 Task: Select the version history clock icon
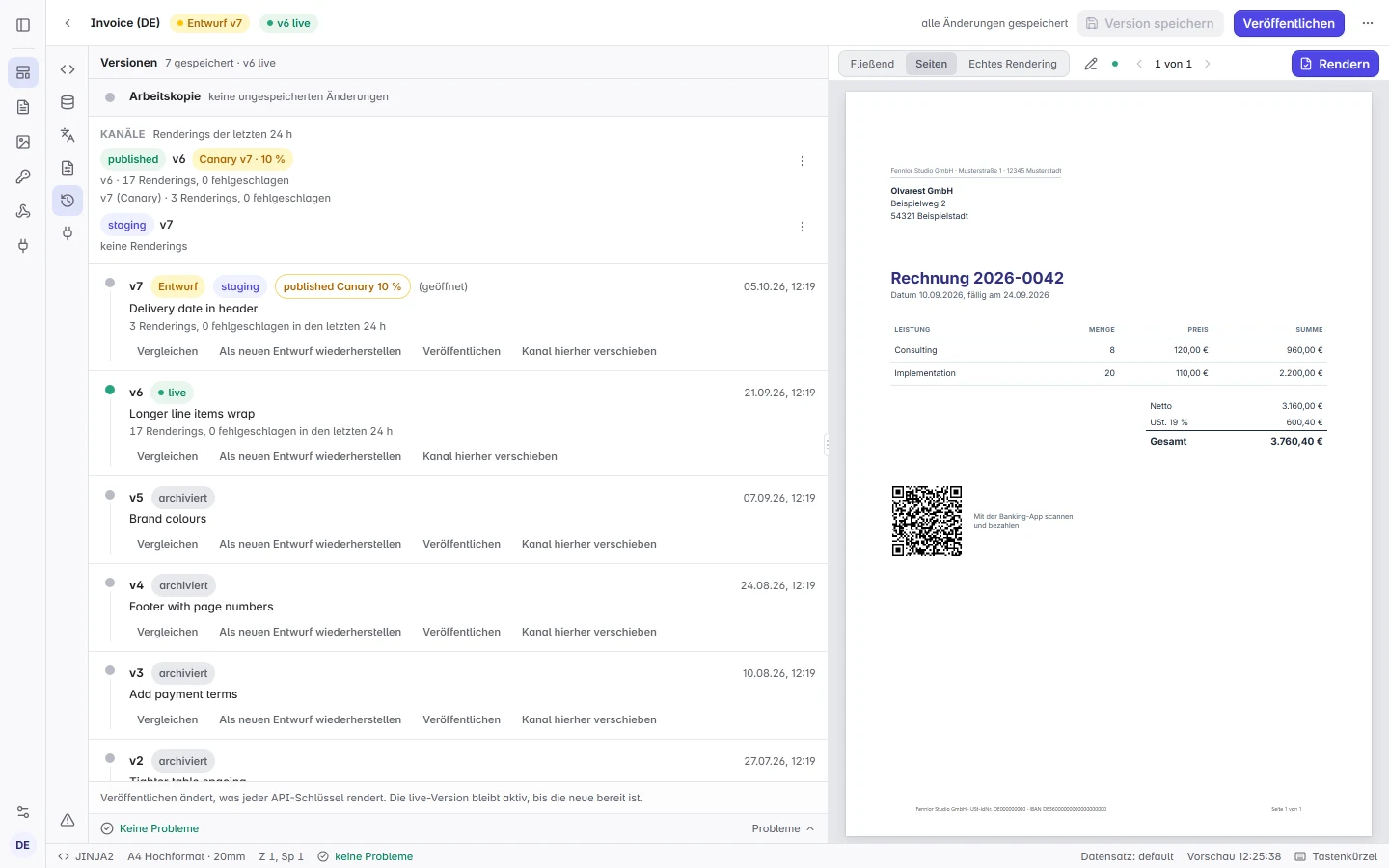68,201
